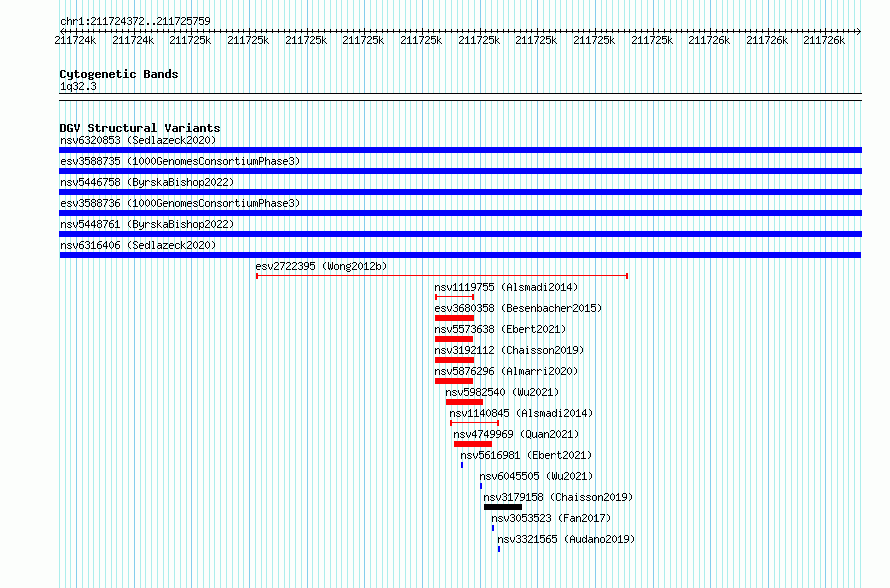Click the black bar under nsv3179158

(503, 507)
